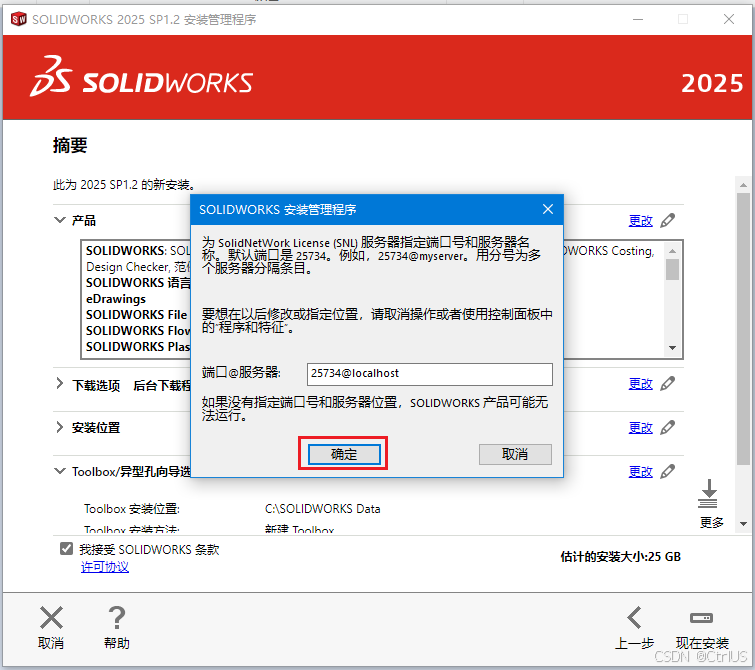Click product list scrollbar down arrow
Viewport: 755px width, 670px height.
pyautogui.click(x=673, y=348)
